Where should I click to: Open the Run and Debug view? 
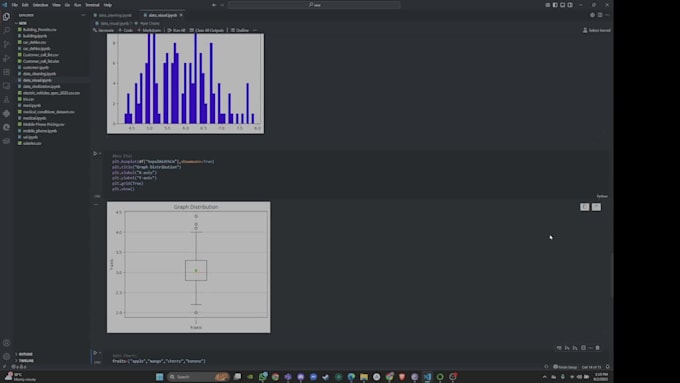coord(7,58)
